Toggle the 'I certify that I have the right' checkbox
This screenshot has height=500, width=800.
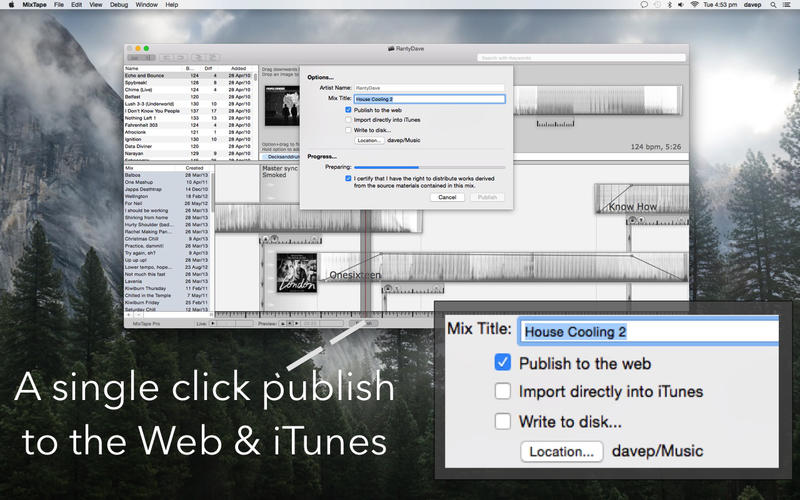click(348, 179)
